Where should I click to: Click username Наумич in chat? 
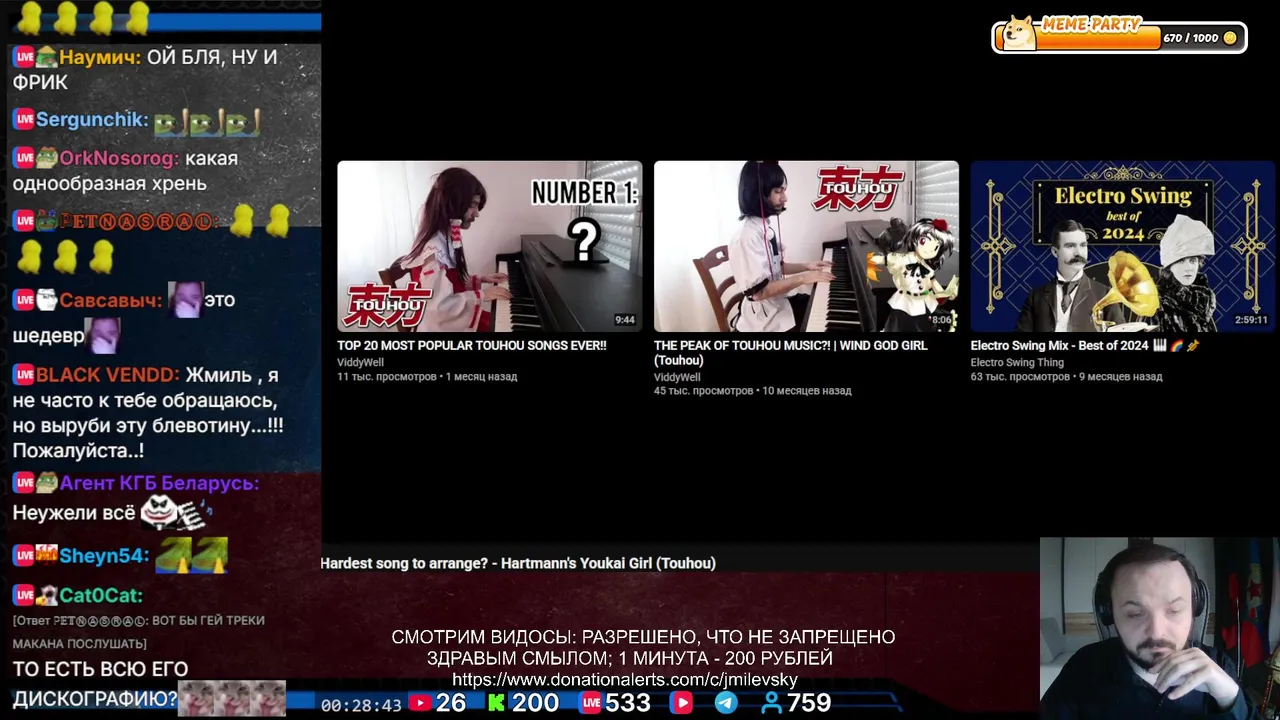coord(99,57)
